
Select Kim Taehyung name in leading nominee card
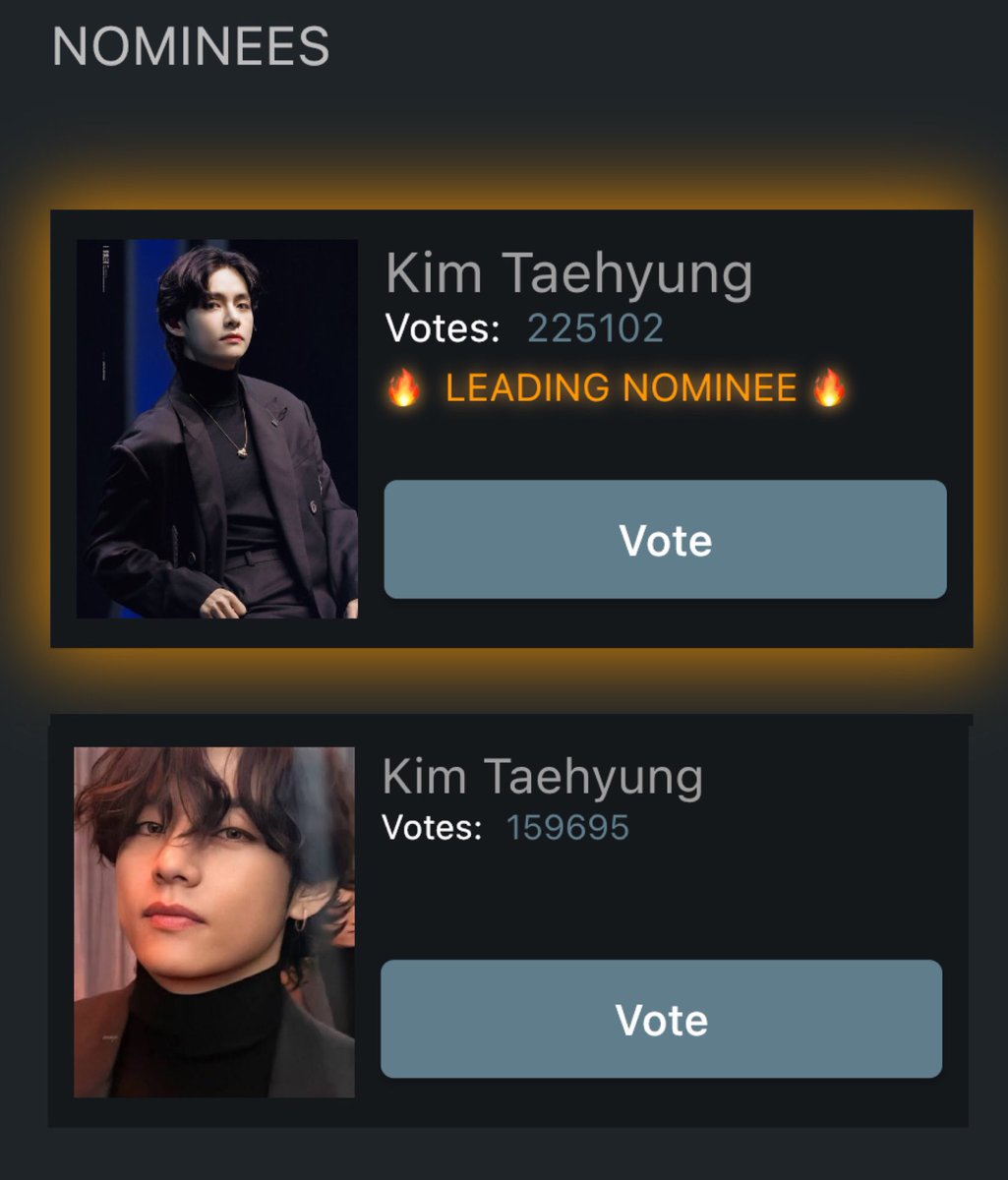[568, 274]
